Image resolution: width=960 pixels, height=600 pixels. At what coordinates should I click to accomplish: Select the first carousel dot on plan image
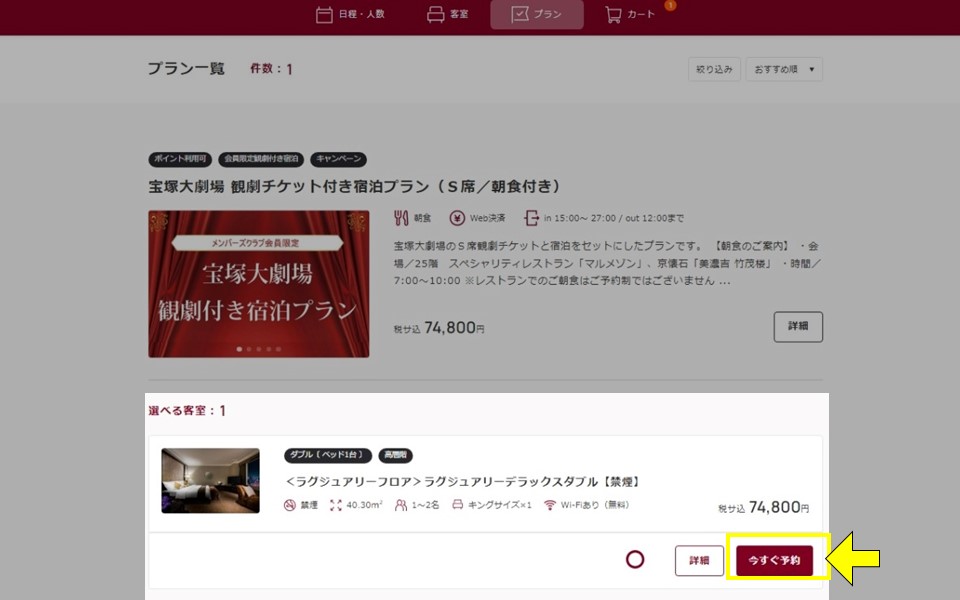pos(239,349)
